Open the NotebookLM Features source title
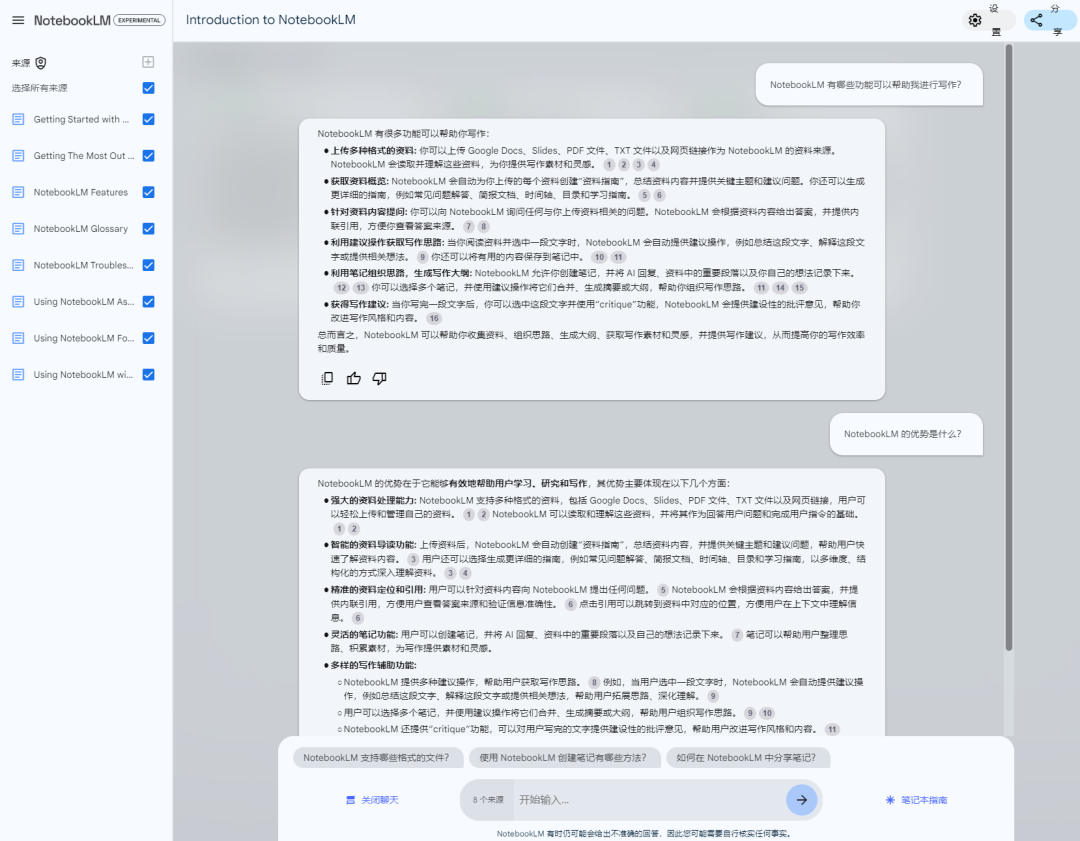 (x=81, y=192)
